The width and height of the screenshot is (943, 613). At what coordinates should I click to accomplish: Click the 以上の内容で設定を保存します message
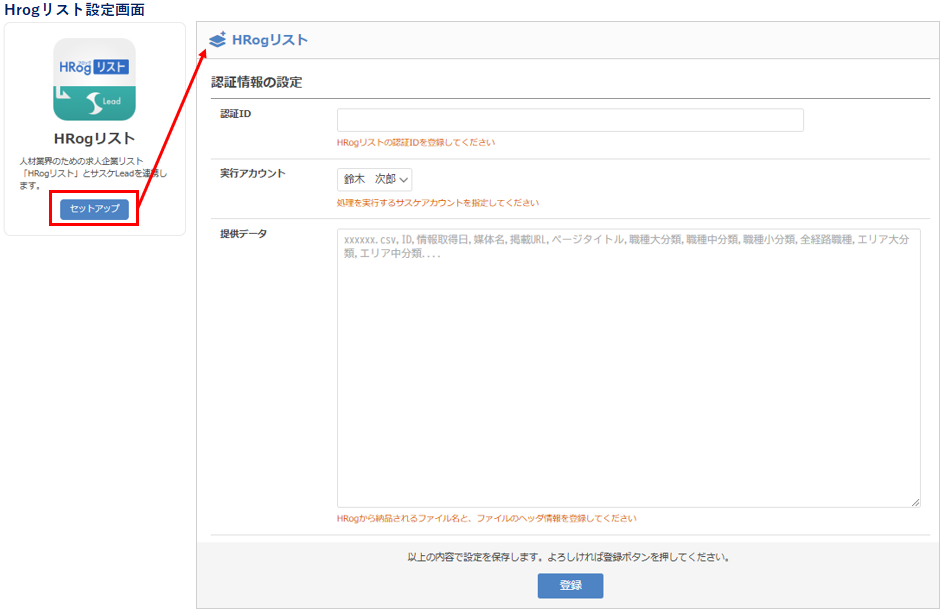coord(568,557)
